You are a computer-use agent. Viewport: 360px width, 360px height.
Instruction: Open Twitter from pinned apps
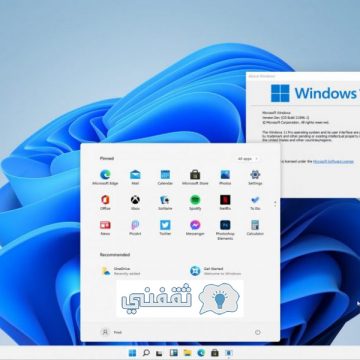[165, 228]
